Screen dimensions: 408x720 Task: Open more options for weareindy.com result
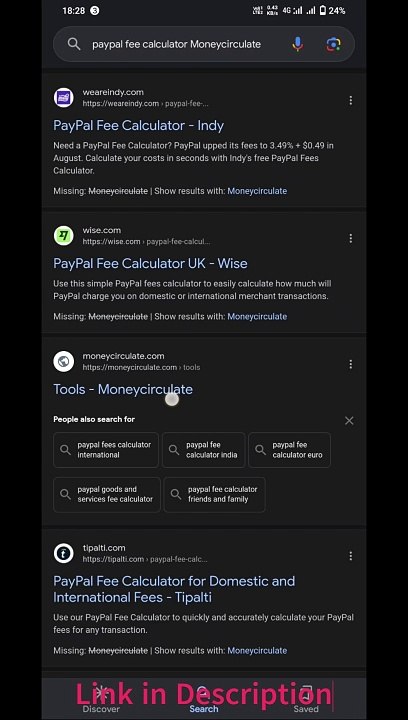coord(351,100)
